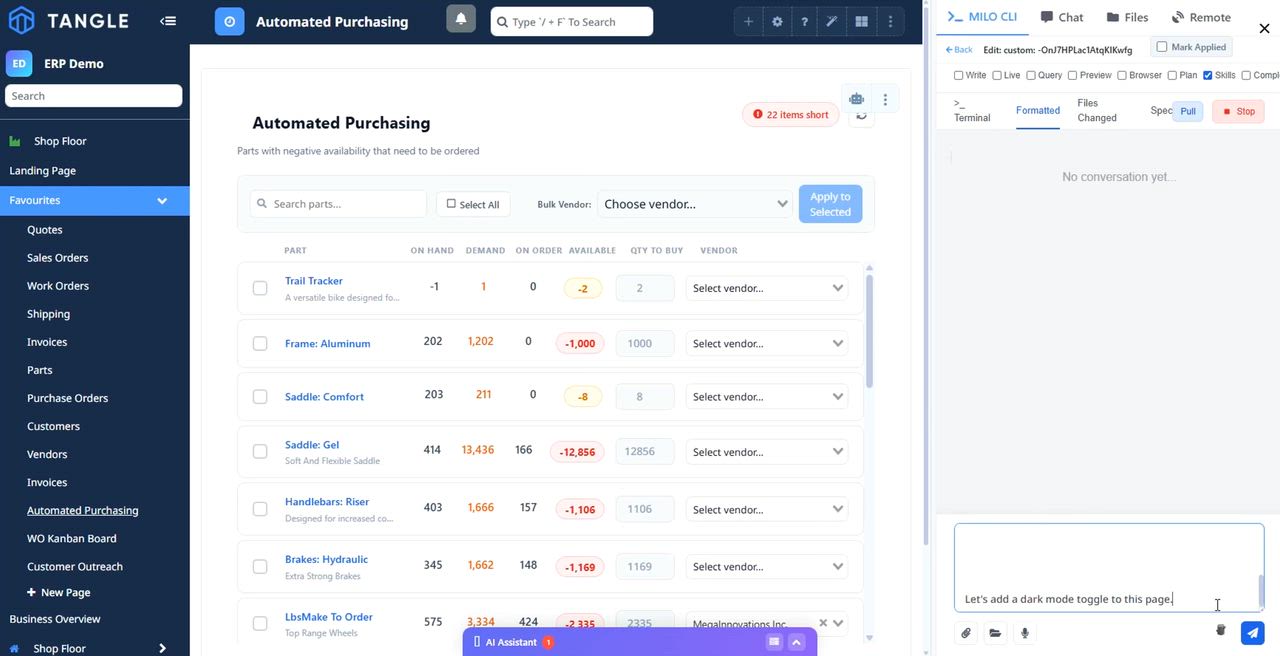
Task: Open the Handlebars: Riser part link
Action: coord(327,502)
